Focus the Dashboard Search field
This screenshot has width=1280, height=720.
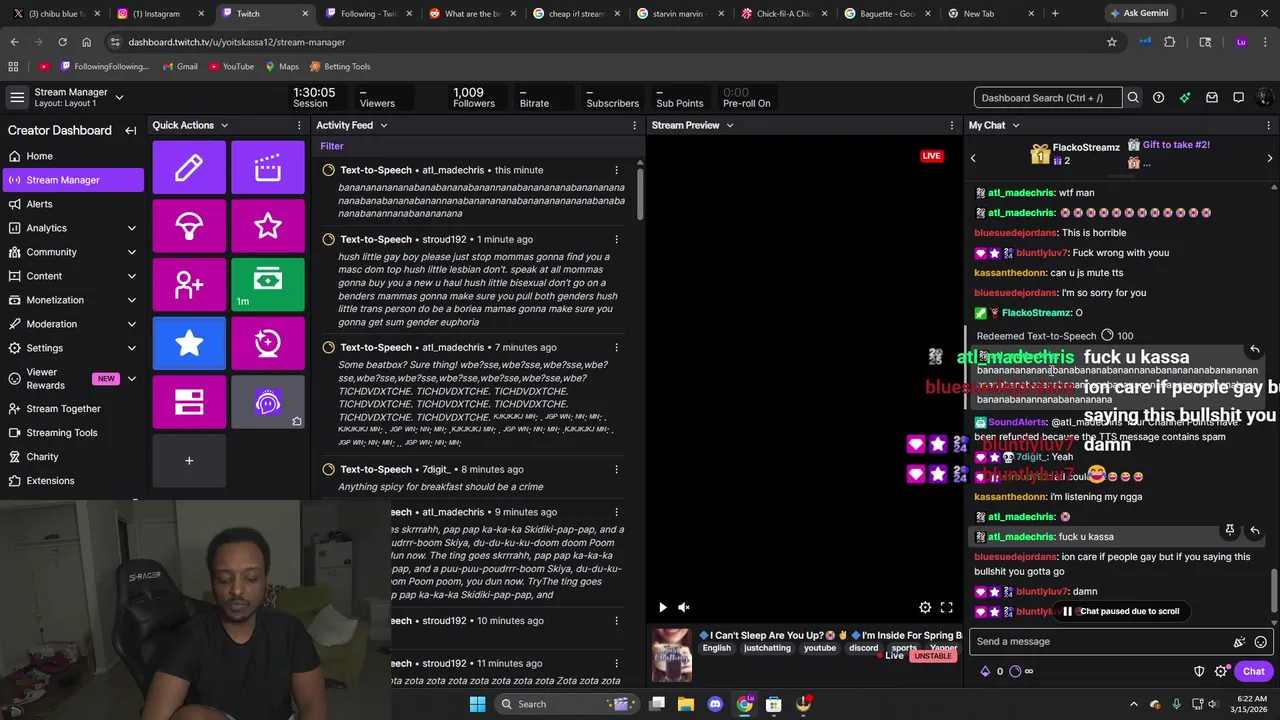(x=1047, y=98)
